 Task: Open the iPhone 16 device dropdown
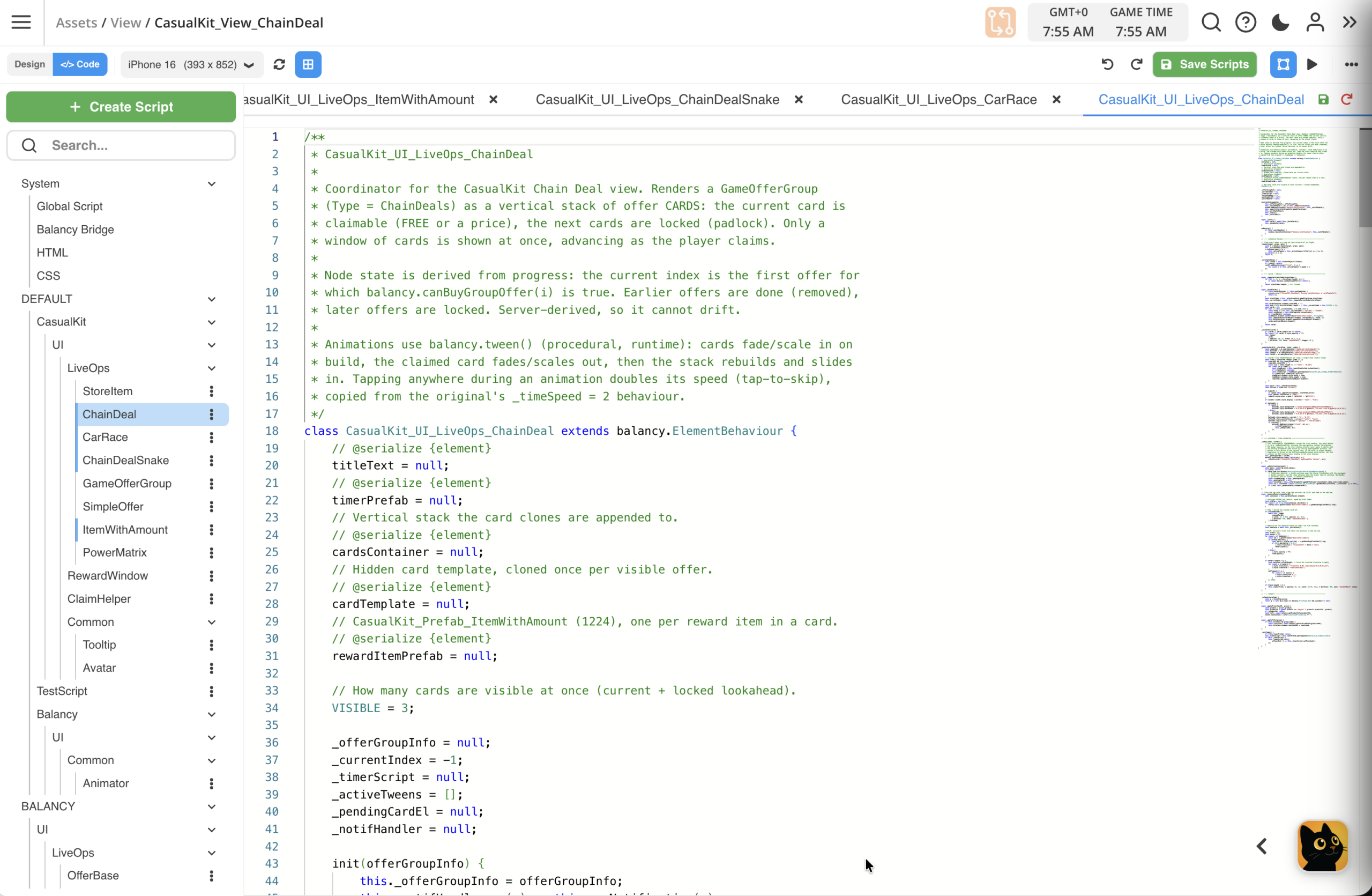(191, 64)
